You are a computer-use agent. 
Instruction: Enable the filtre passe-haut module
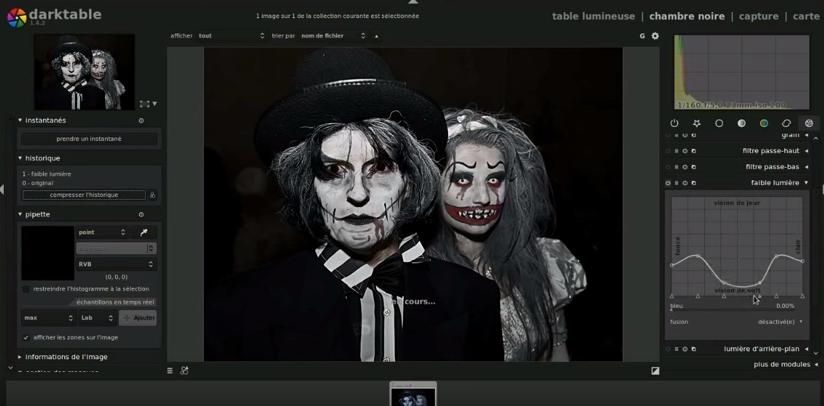(668, 151)
